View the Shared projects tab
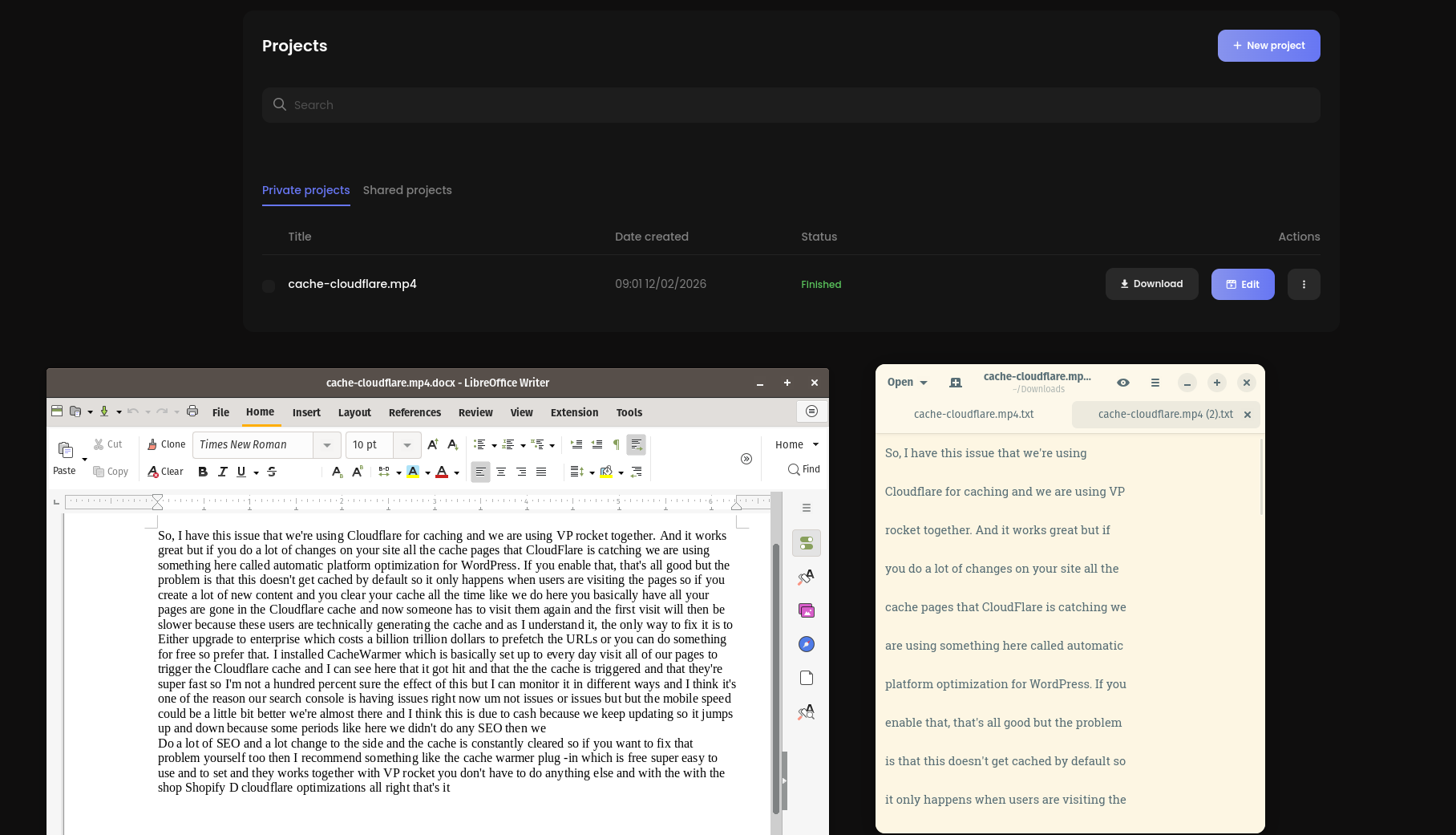The image size is (1456, 835). 407,190
